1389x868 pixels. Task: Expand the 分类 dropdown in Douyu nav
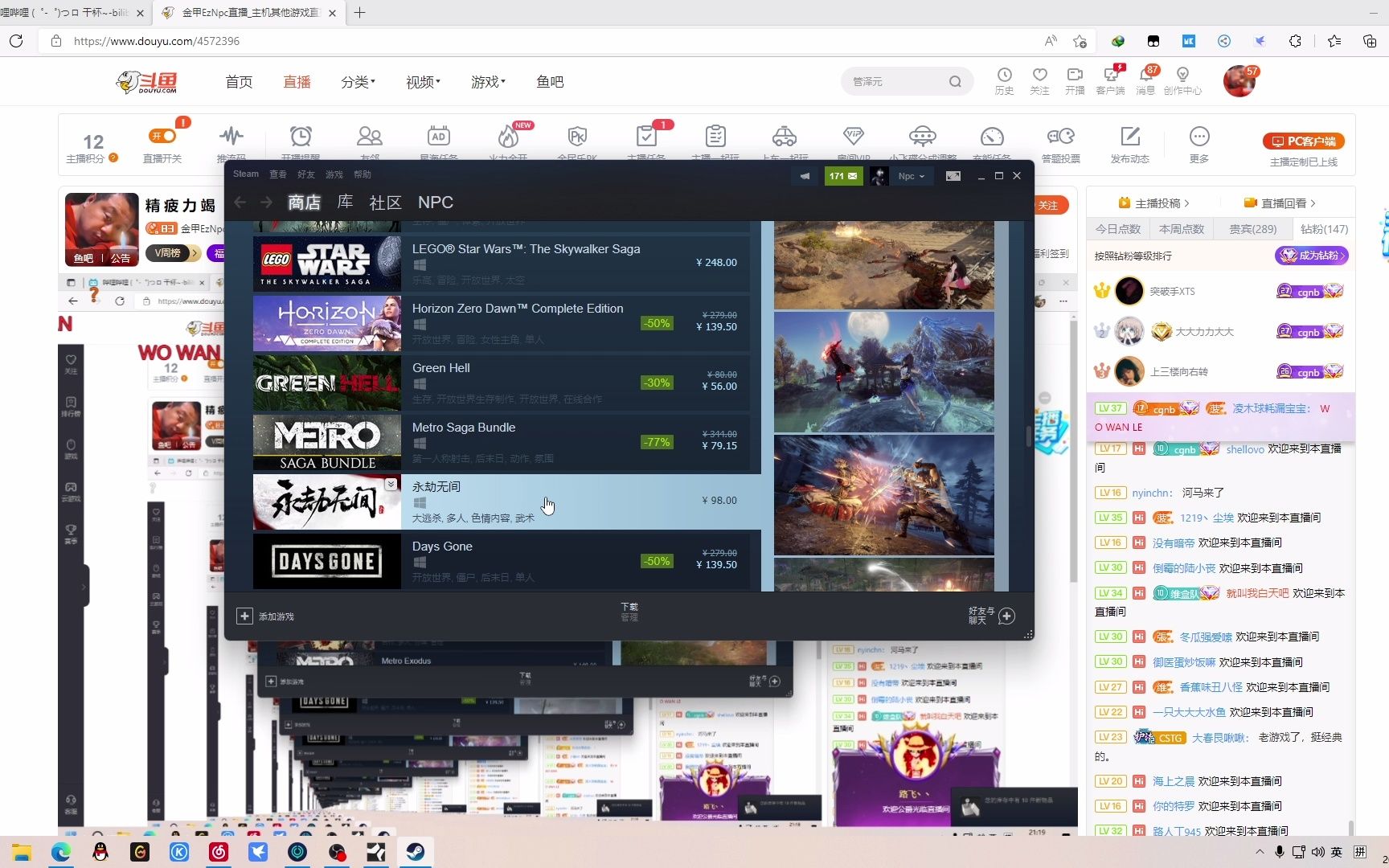point(358,82)
